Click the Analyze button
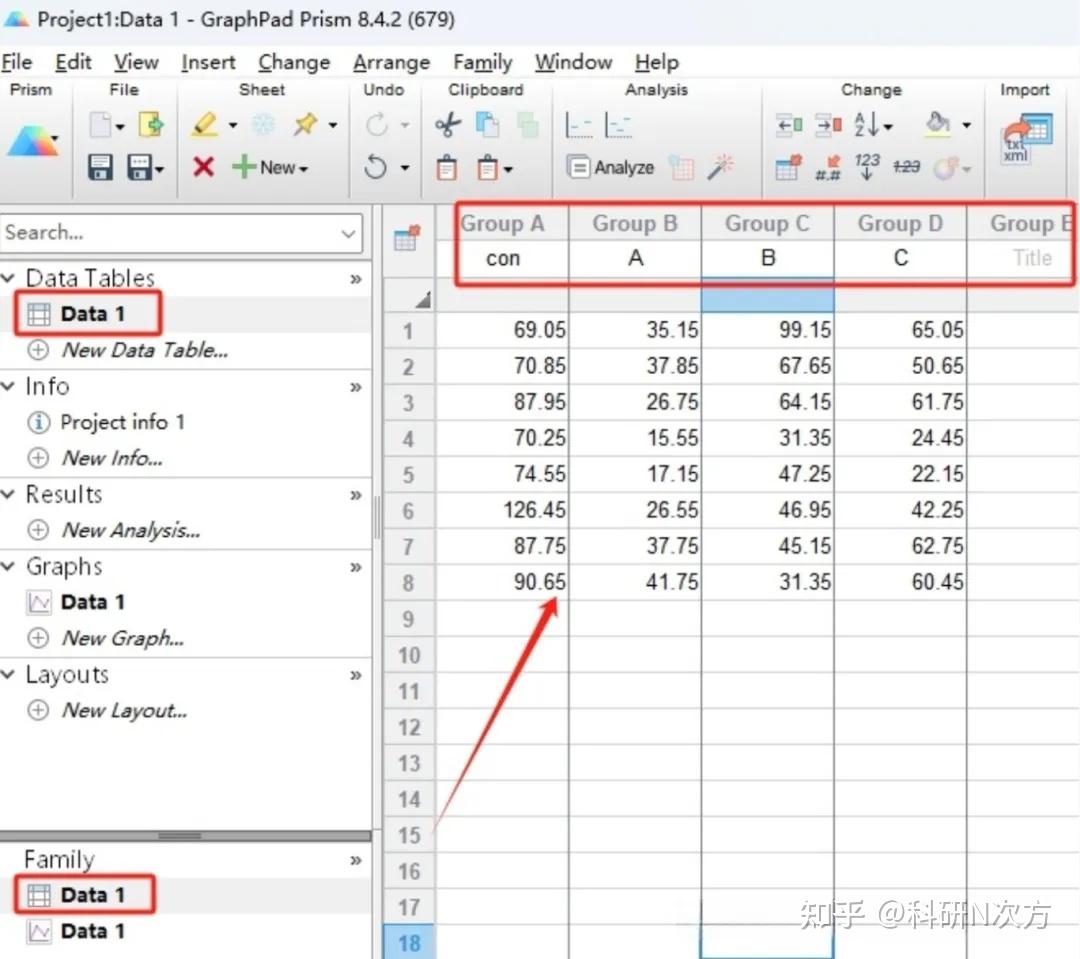 (610, 167)
